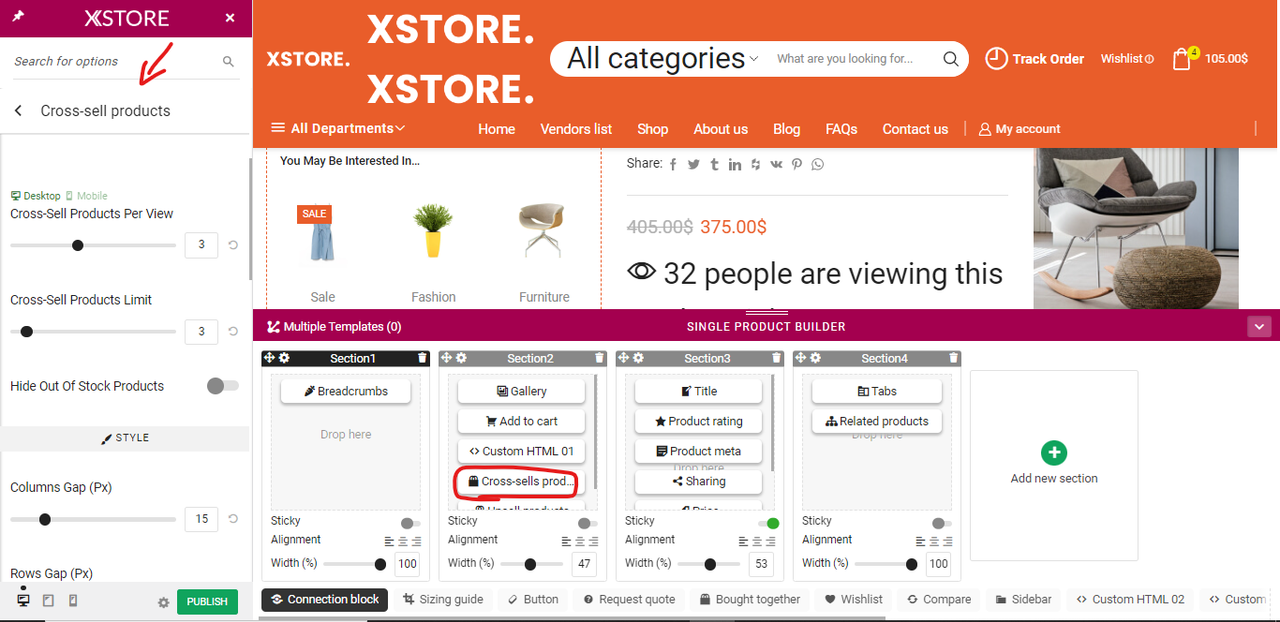This screenshot has width=1280, height=622.
Task: Select Cross-sells products block in Section2
Action: [x=519, y=481]
